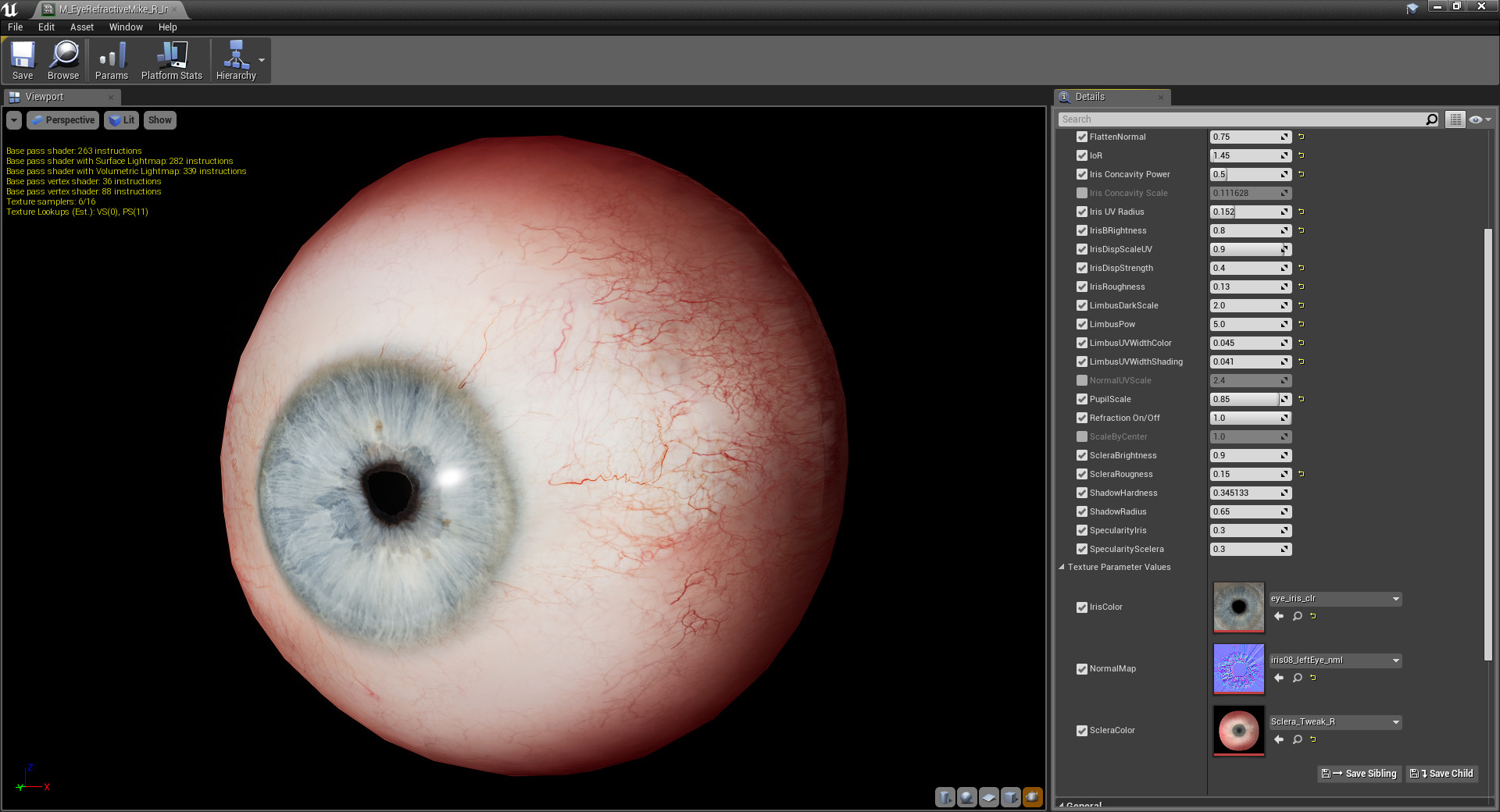This screenshot has width=1500, height=812.
Task: Switch viewport preview to the cylinder shape
Action: click(945, 797)
